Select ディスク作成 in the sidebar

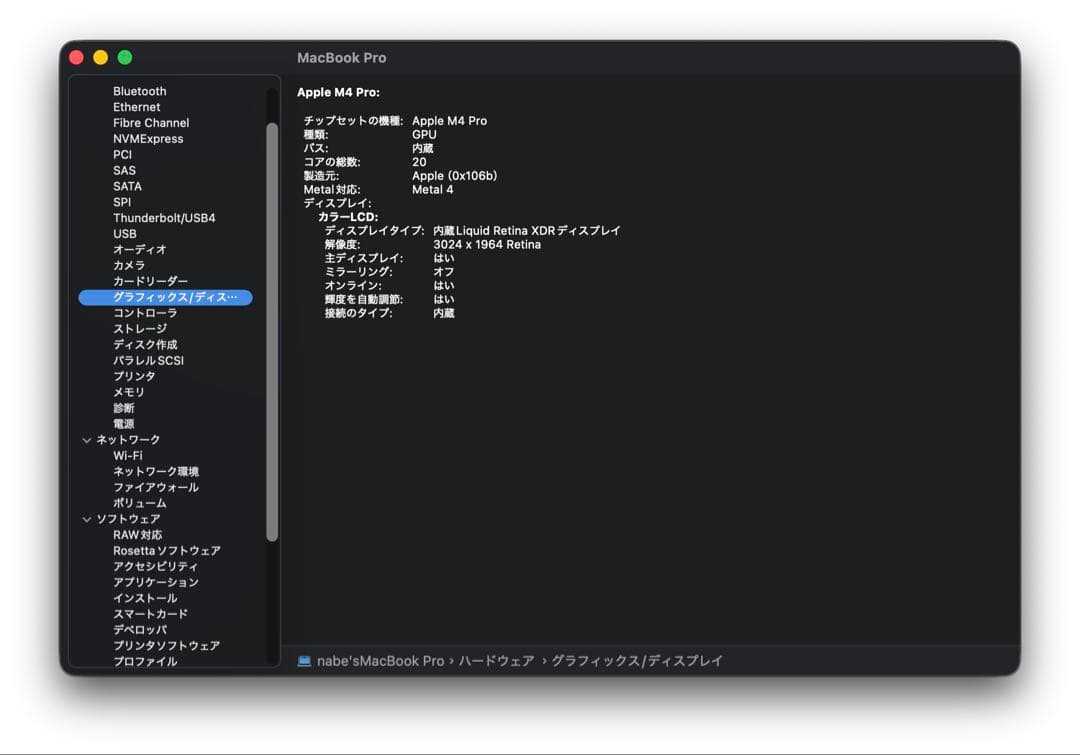tap(145, 344)
